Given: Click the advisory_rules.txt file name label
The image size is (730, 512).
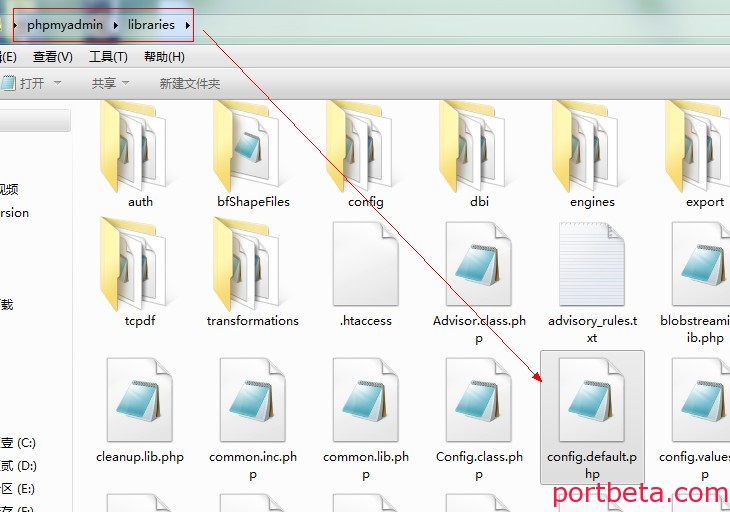Looking at the screenshot, I should click(592, 329).
